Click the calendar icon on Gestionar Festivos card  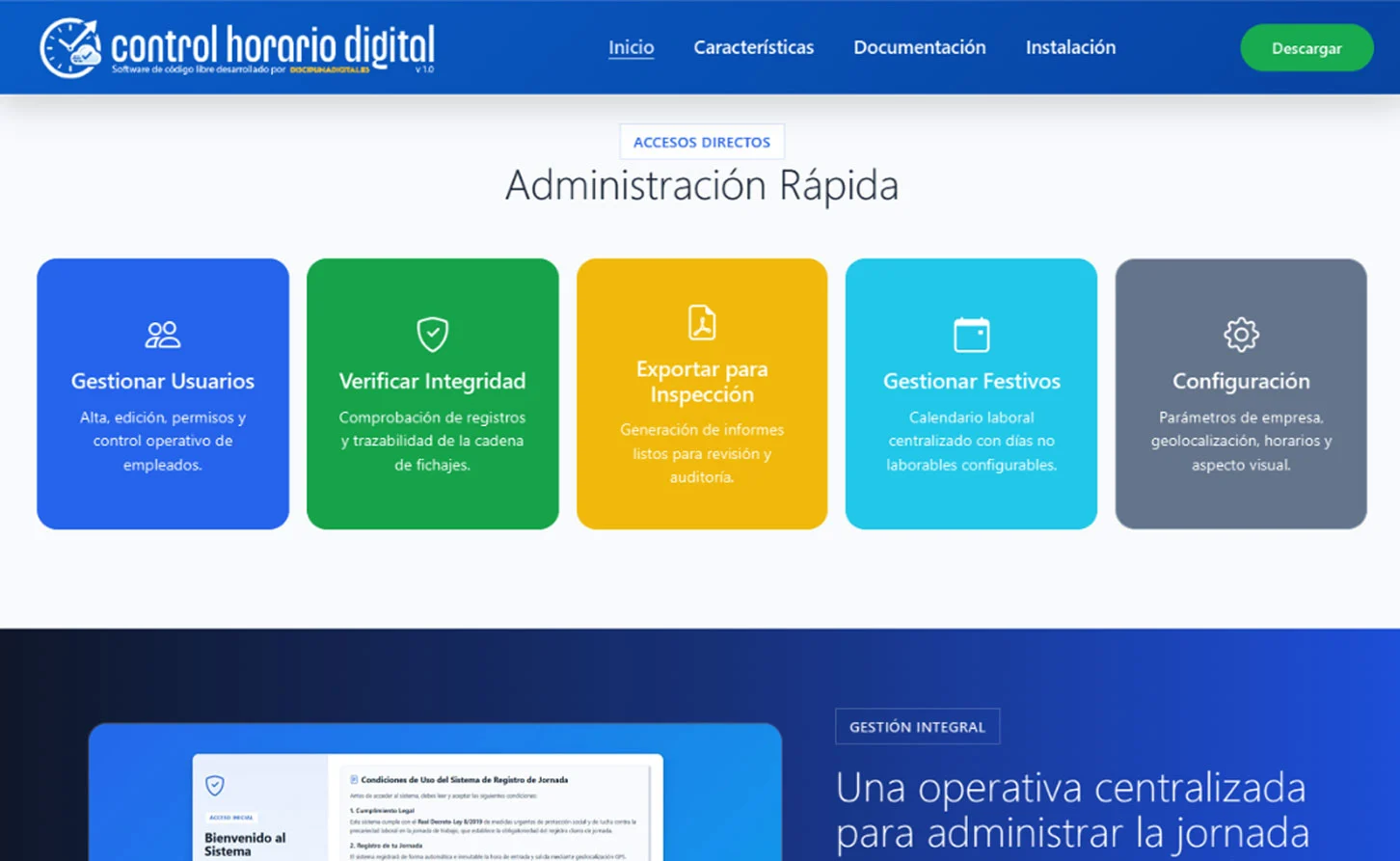click(x=971, y=335)
